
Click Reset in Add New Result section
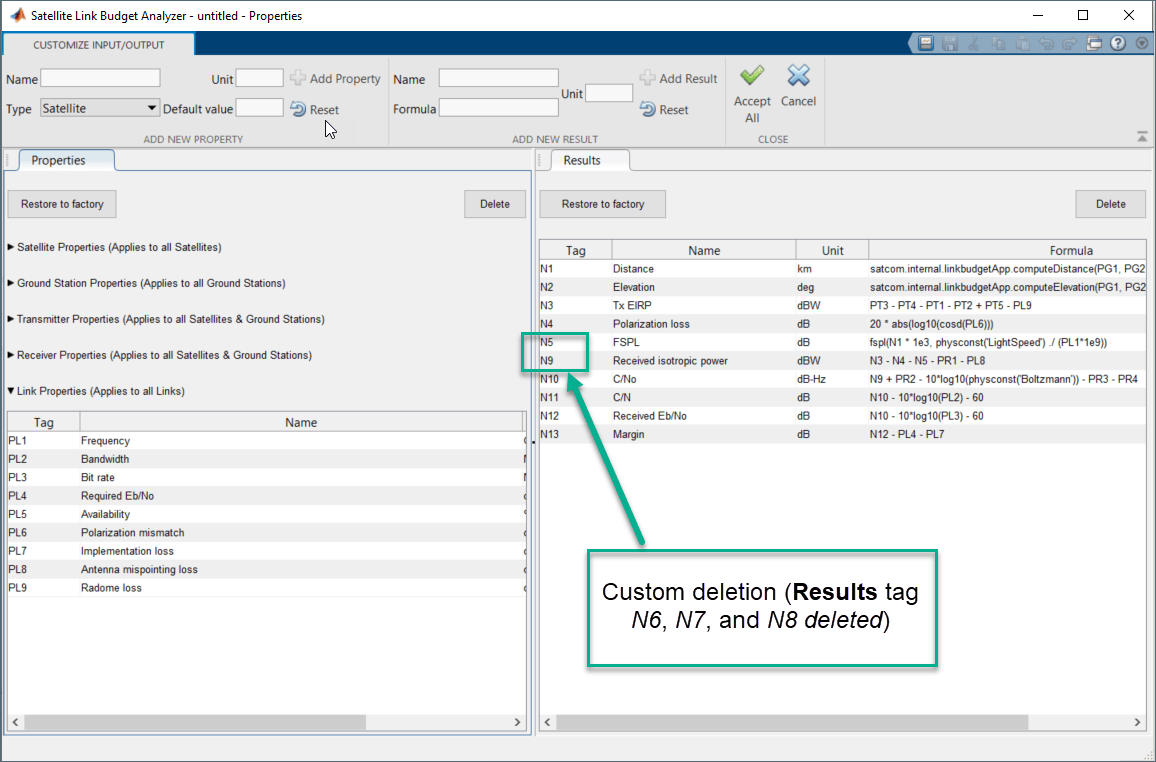coord(664,110)
